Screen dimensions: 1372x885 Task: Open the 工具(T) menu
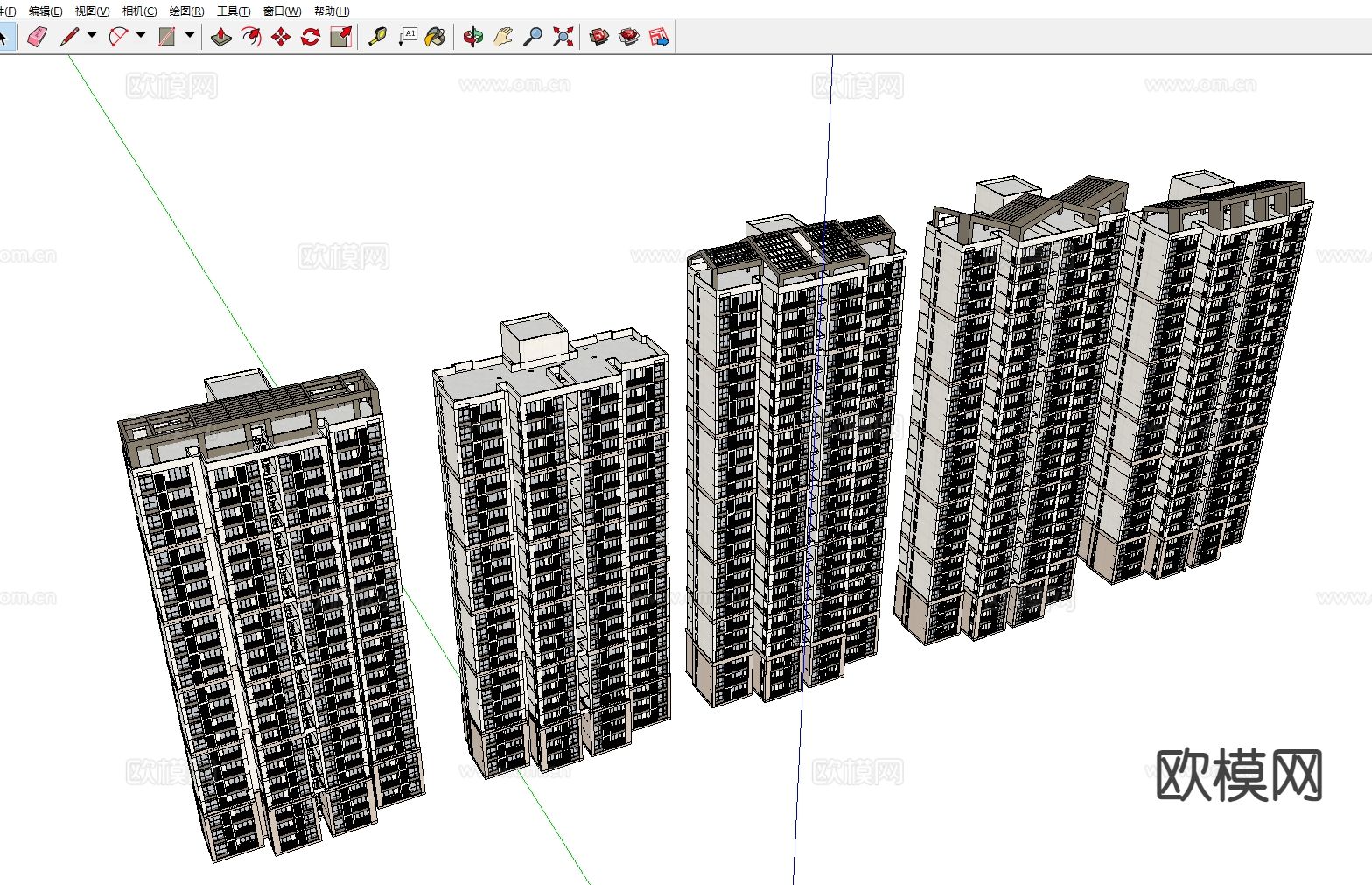[x=234, y=11]
